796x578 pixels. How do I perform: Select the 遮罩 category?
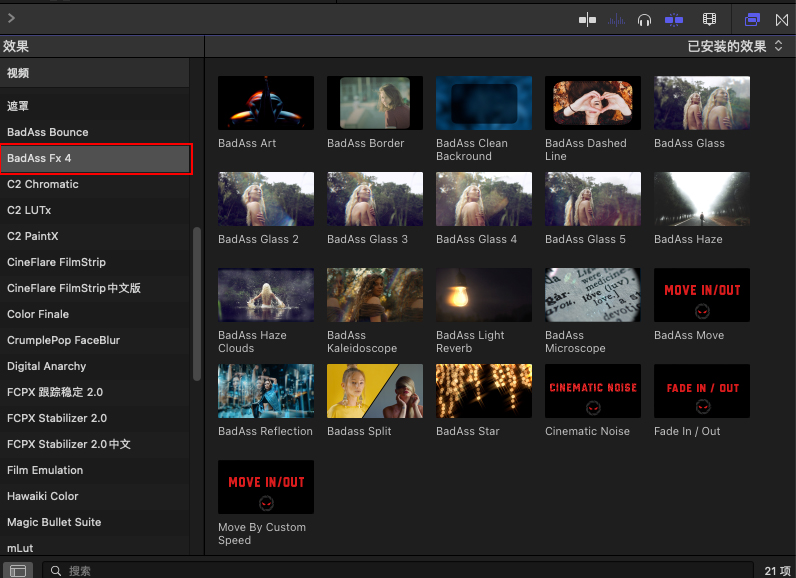[94, 106]
